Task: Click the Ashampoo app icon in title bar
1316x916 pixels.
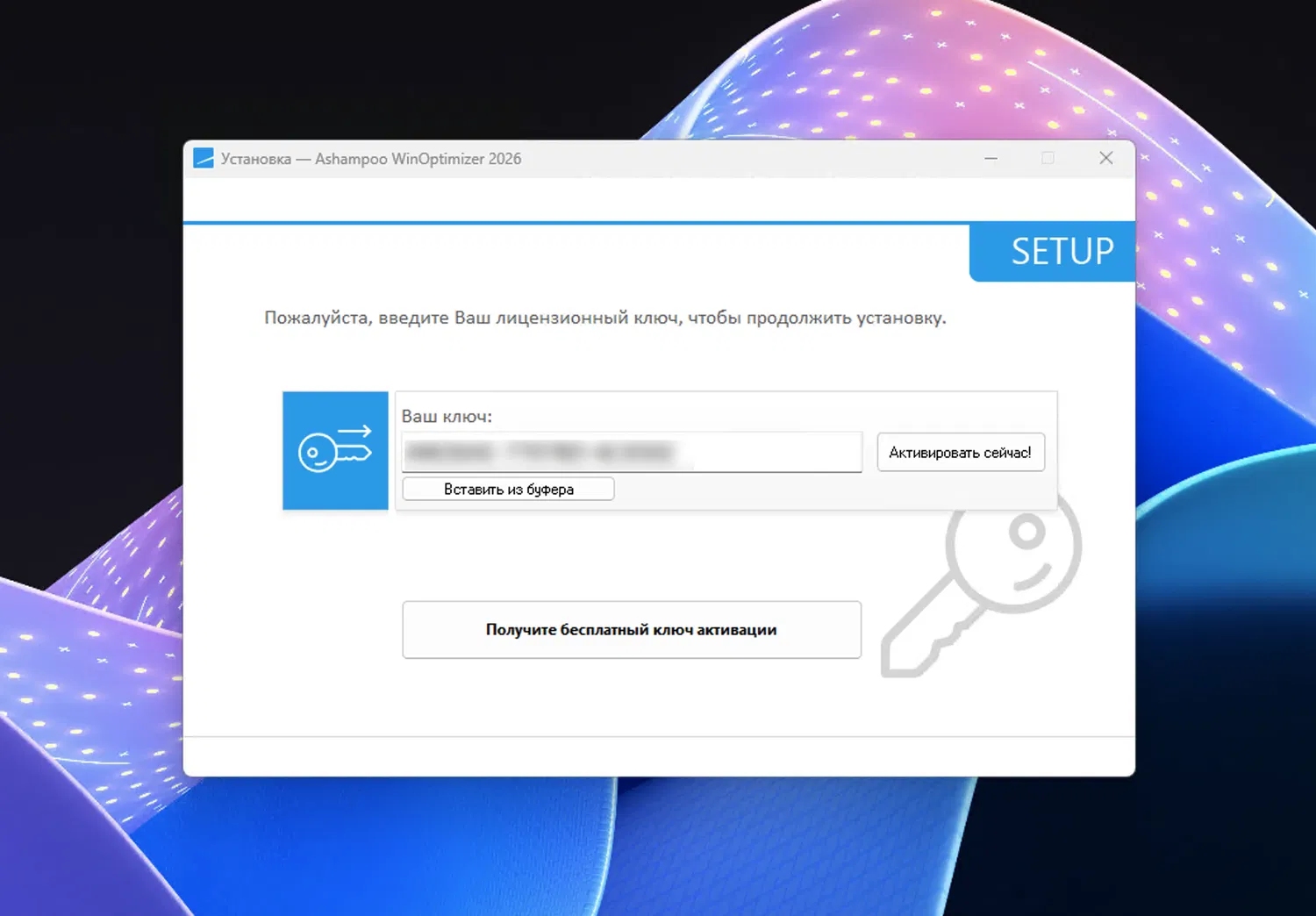Action: tap(204, 158)
